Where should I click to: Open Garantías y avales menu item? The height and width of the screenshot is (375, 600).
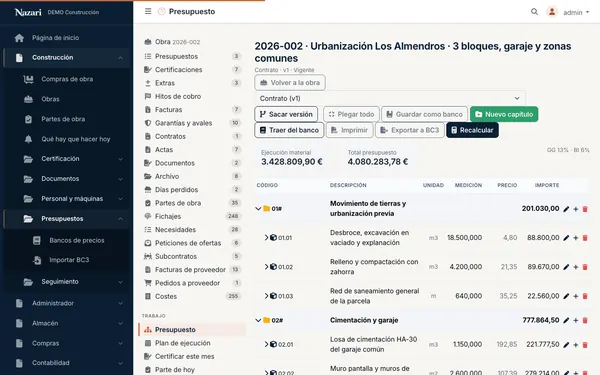(x=192, y=123)
